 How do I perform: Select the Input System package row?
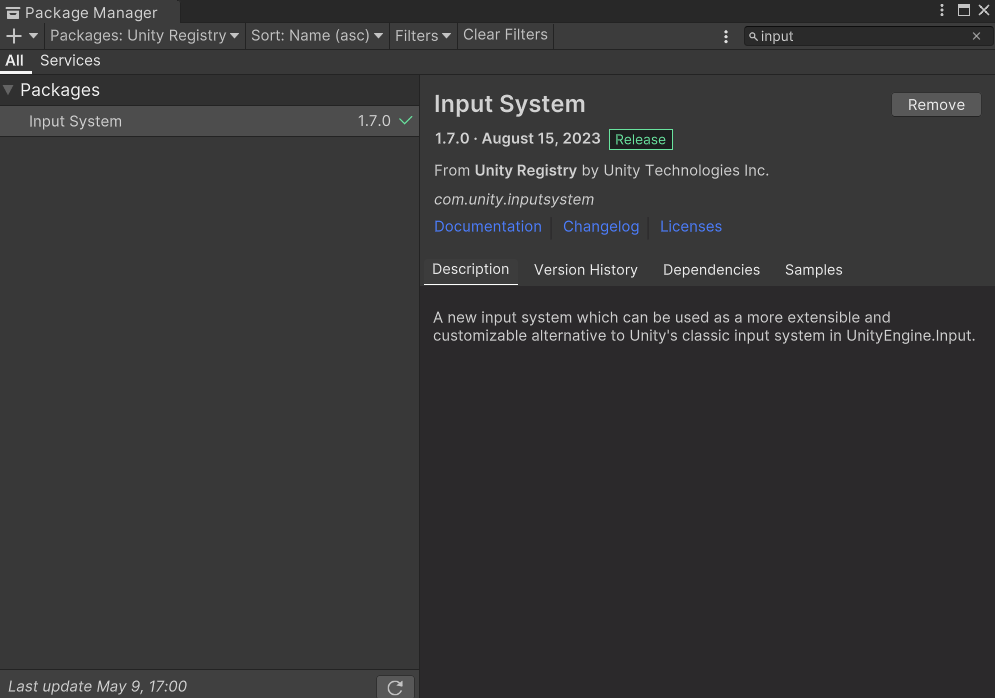[x=209, y=121]
